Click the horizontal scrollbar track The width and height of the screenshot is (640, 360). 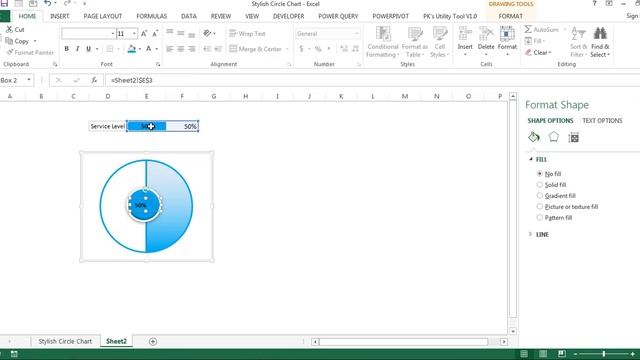(403, 342)
